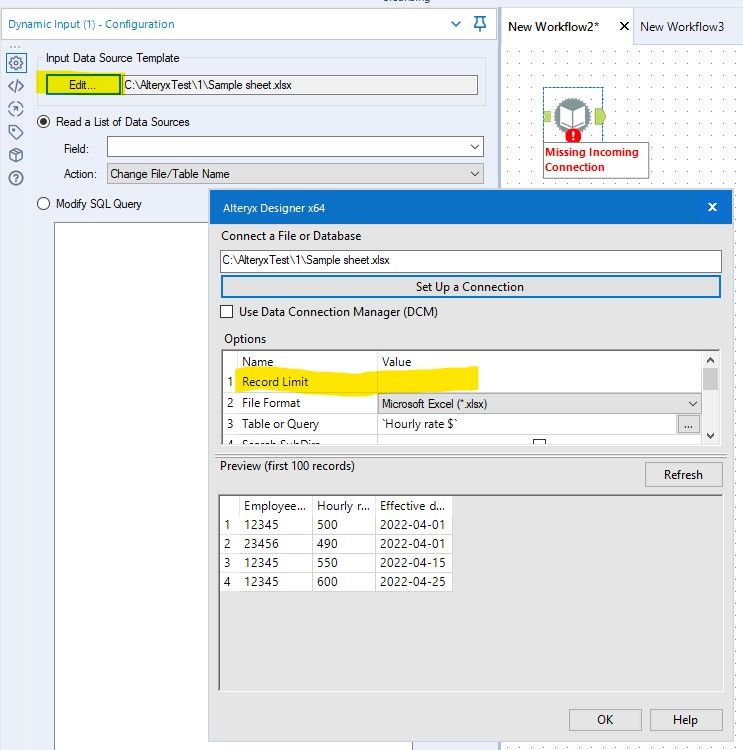
Task: Open the cube icon in the configuration sidebar
Action: point(16,155)
